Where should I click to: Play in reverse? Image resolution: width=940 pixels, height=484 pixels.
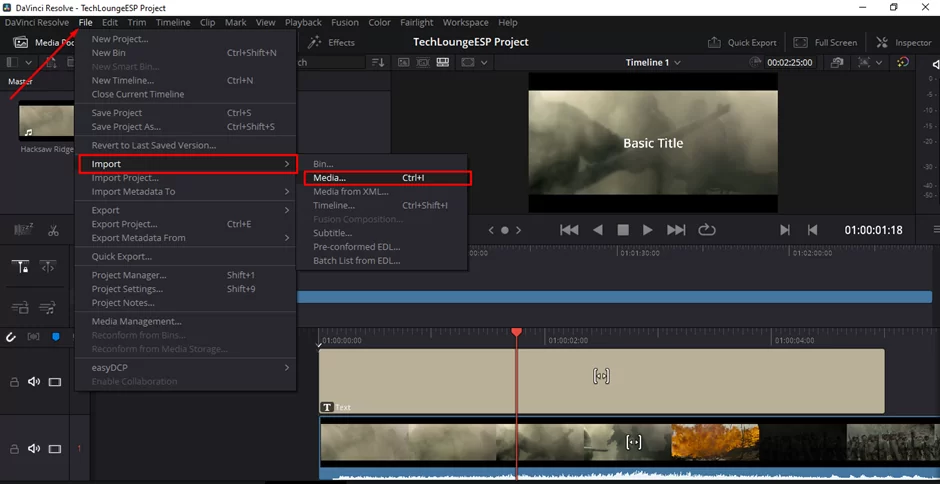(x=598, y=230)
